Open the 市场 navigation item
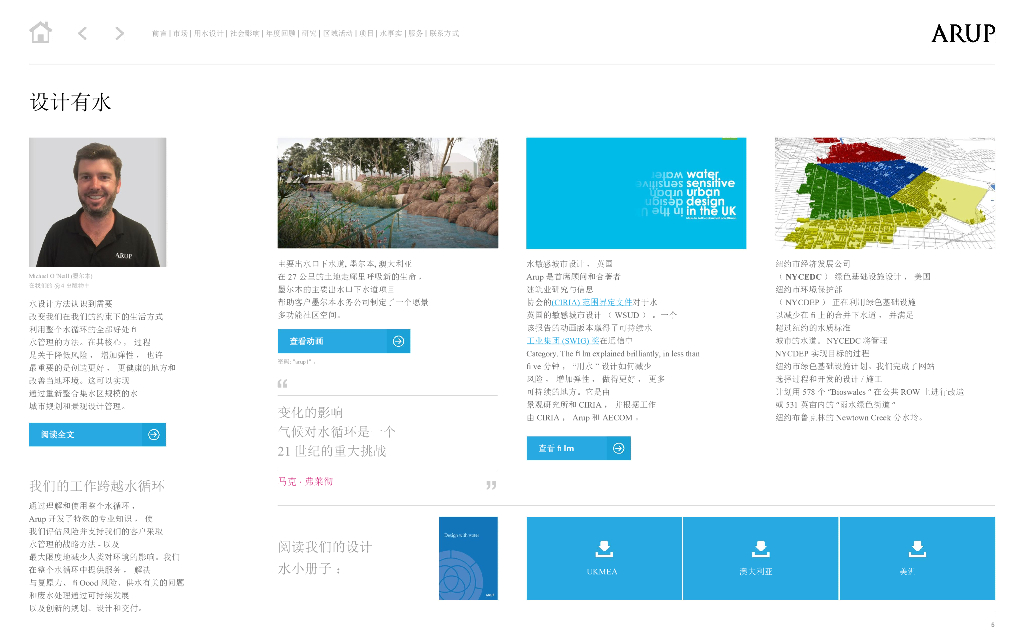 coord(180,33)
